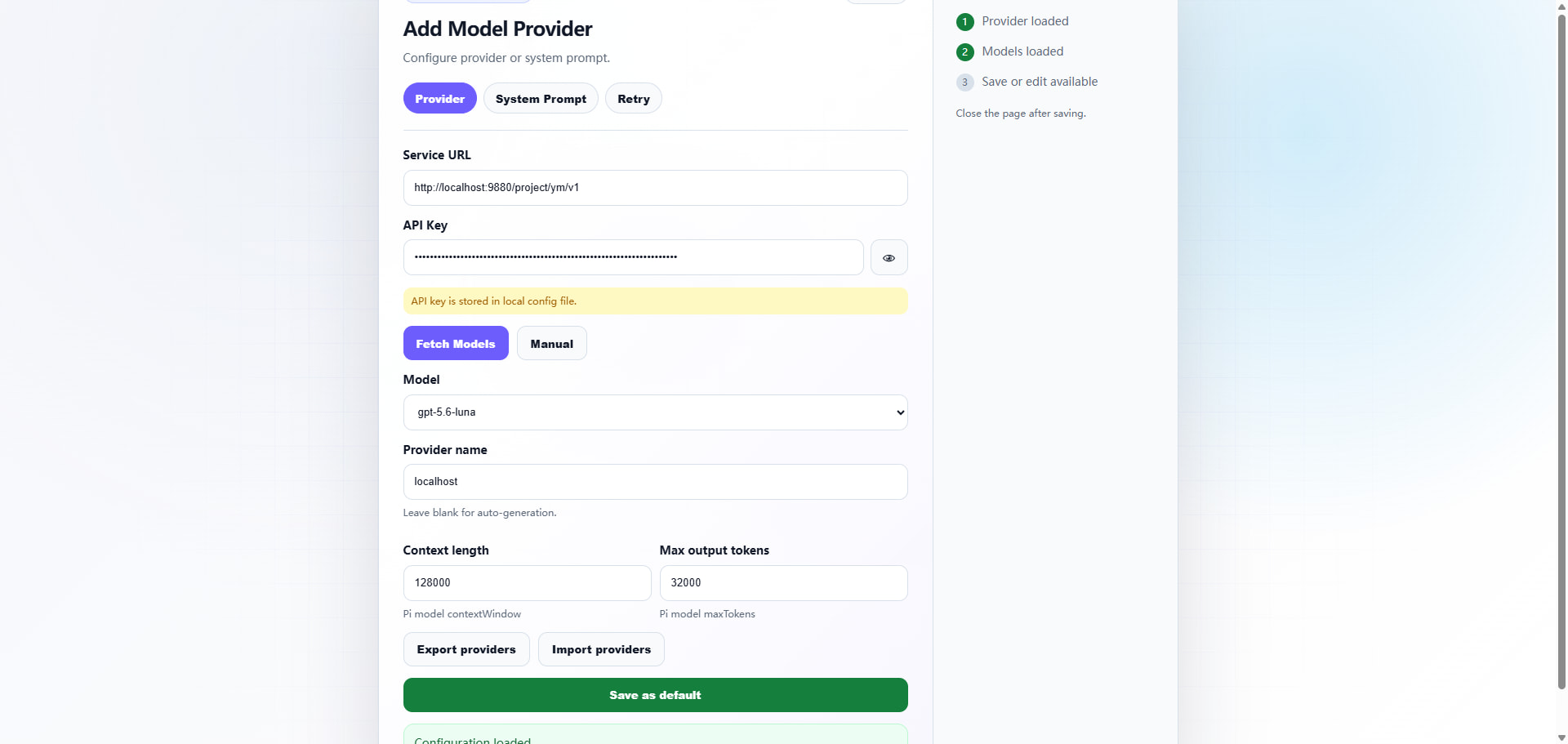Click the Fetch Models button
The height and width of the screenshot is (744, 1568).
[x=456, y=343]
